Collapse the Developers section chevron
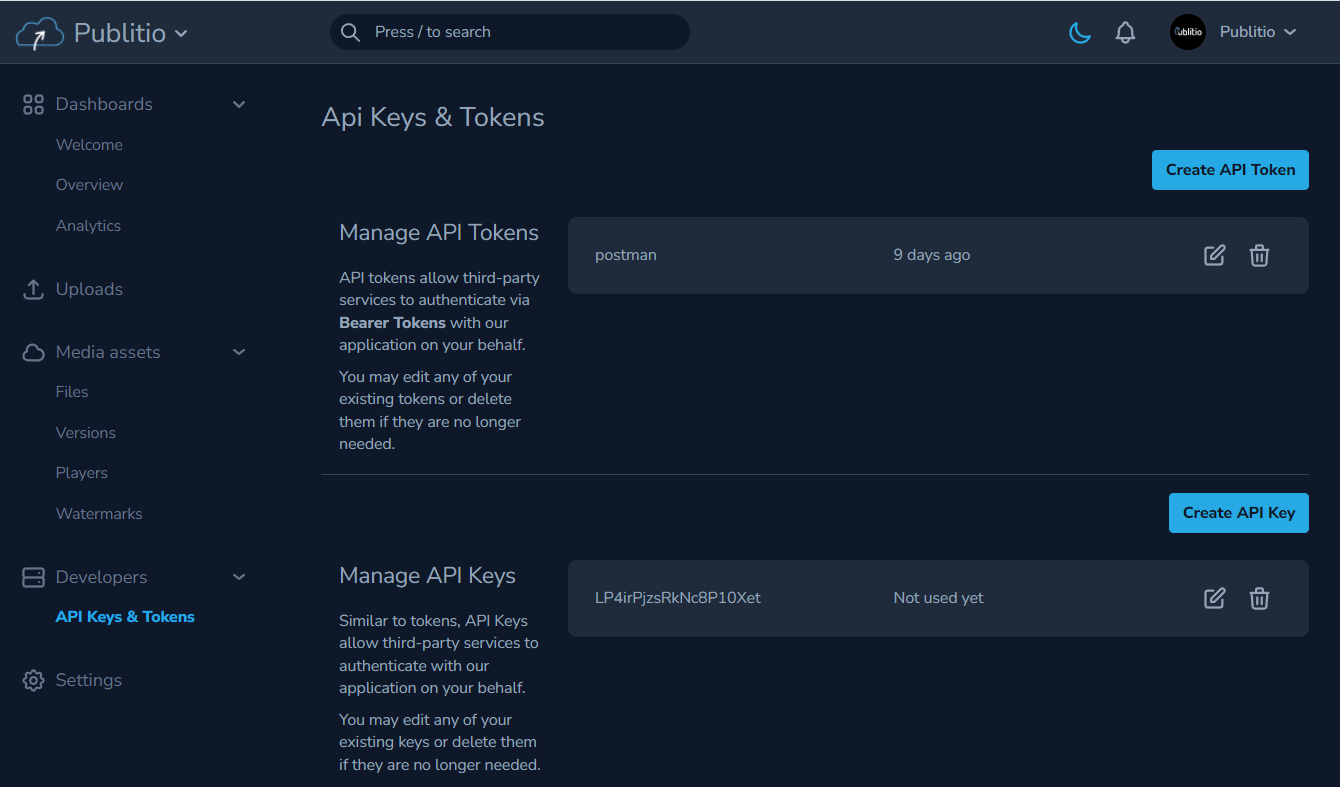This screenshot has height=787, width=1340. pos(239,577)
